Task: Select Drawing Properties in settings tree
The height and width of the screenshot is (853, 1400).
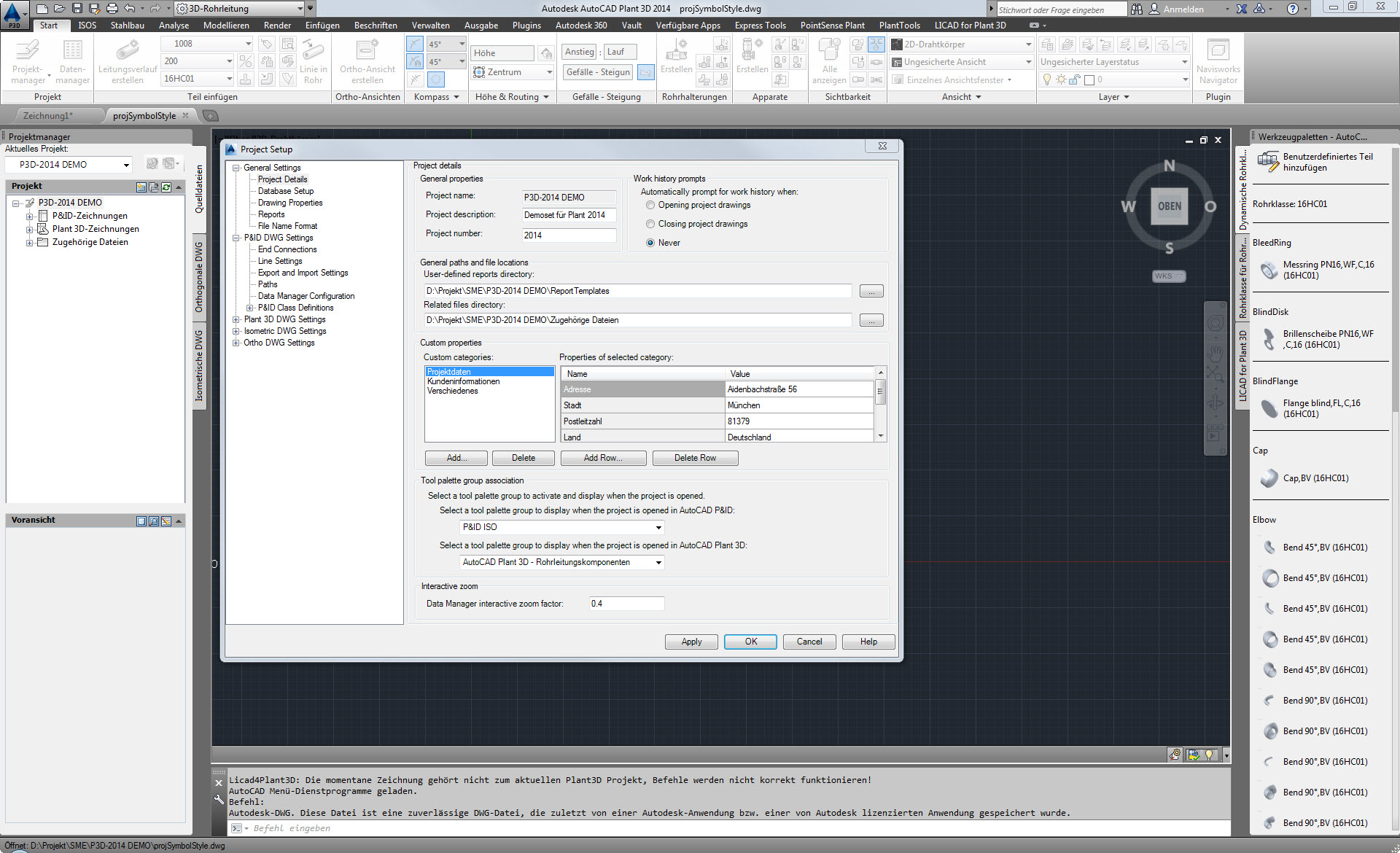Action: click(x=290, y=203)
